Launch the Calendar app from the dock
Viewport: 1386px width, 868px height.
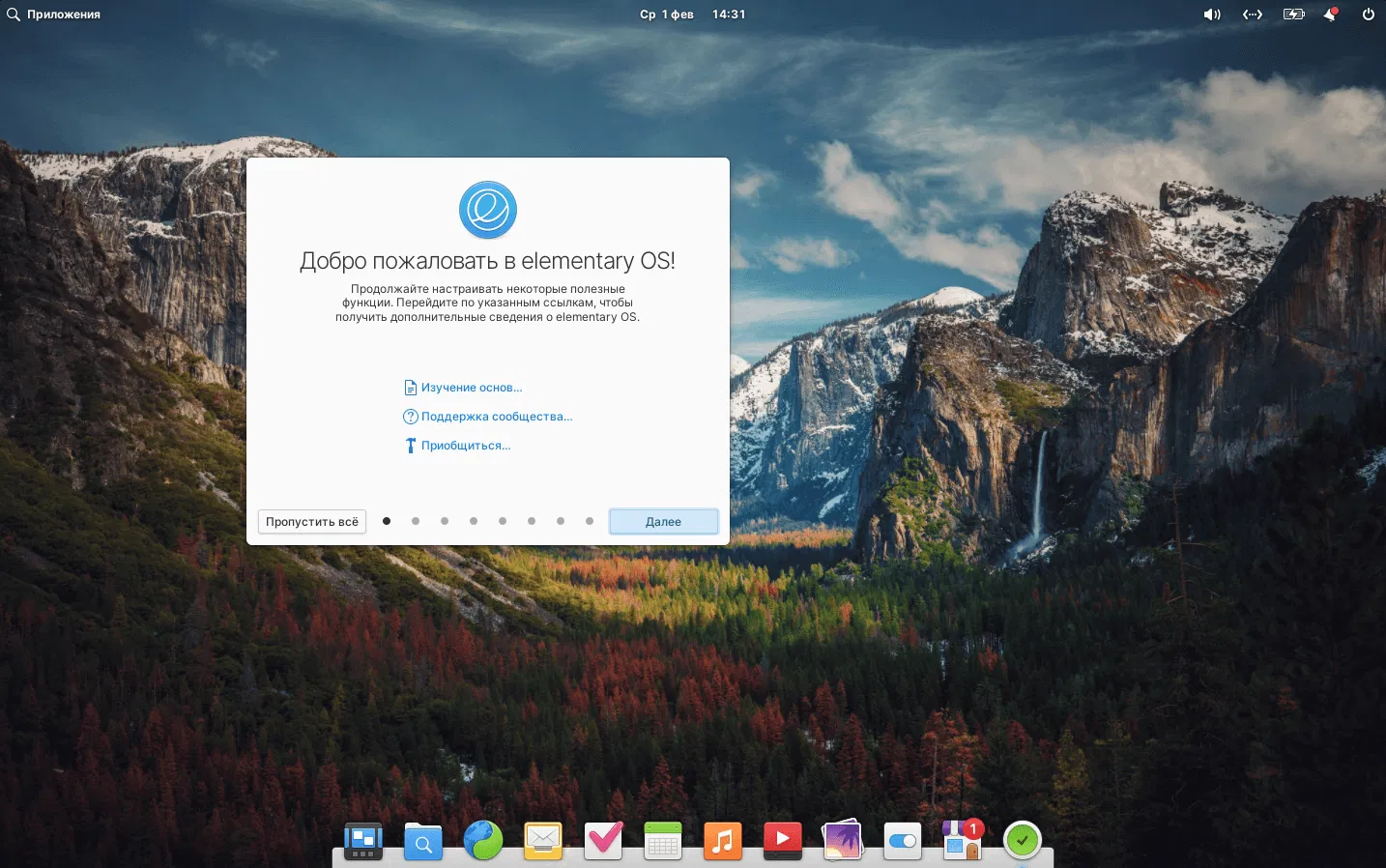point(663,841)
